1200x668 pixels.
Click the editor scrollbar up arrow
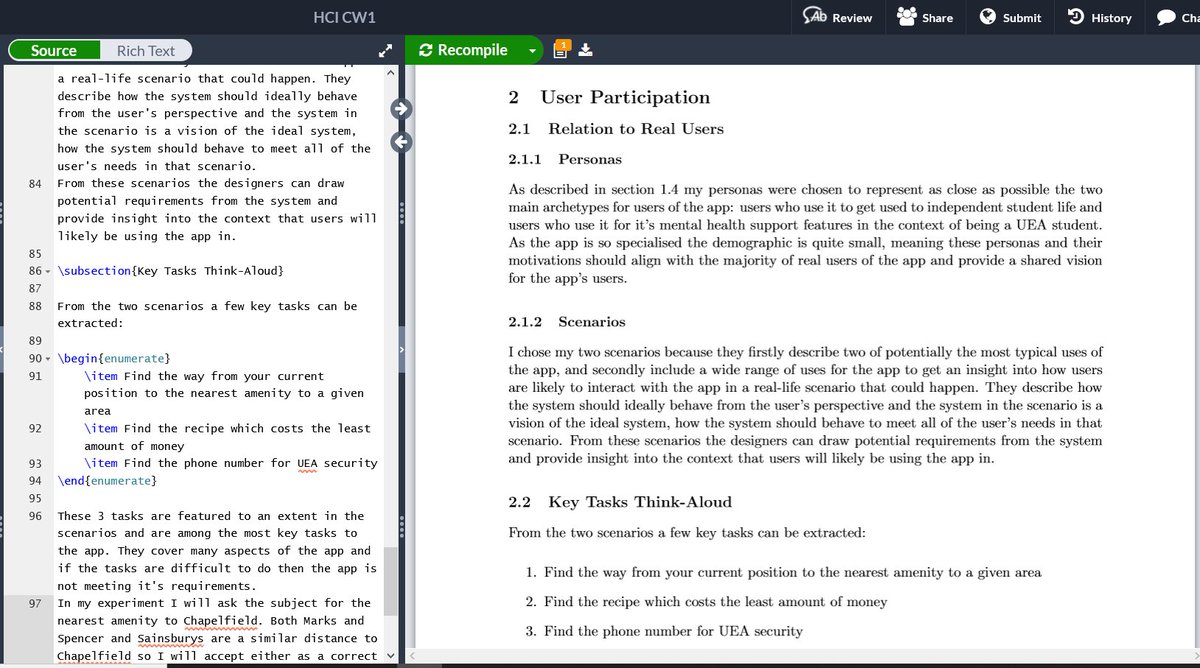point(390,73)
